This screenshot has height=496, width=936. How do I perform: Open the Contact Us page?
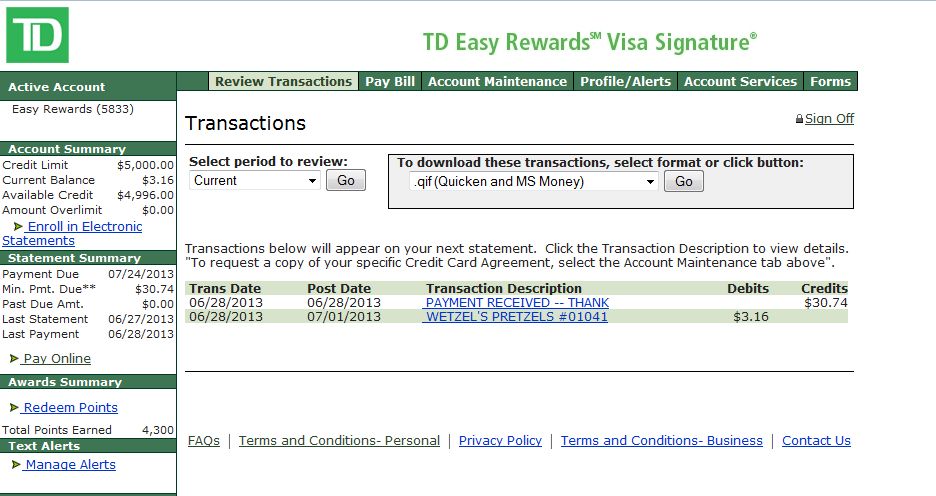[816, 441]
